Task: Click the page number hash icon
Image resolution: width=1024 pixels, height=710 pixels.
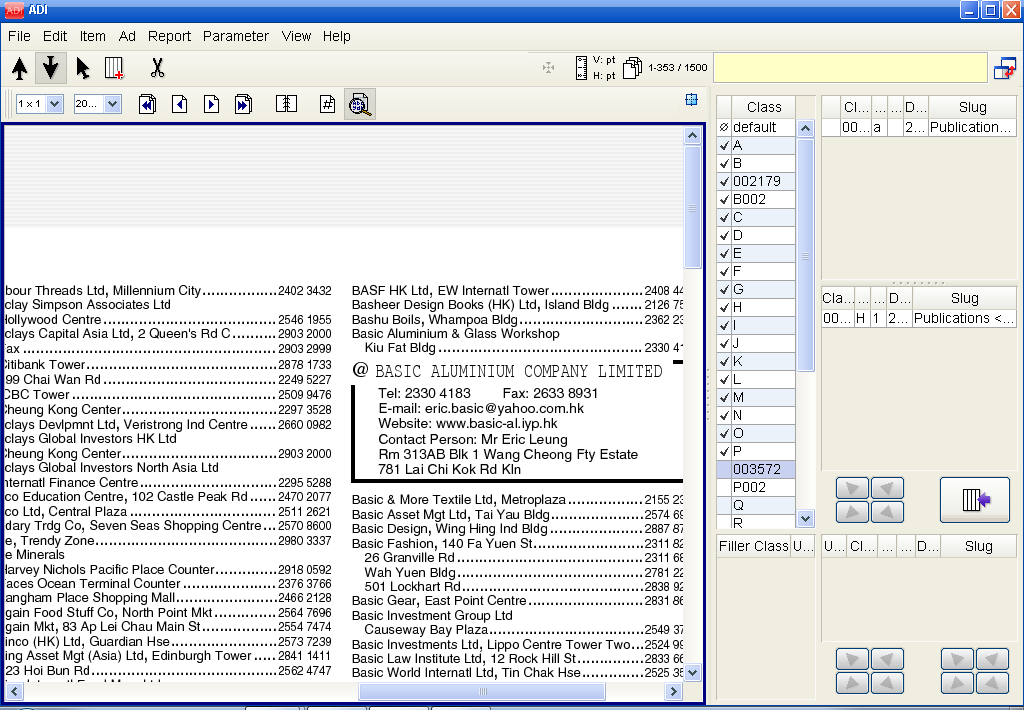Action: click(327, 104)
